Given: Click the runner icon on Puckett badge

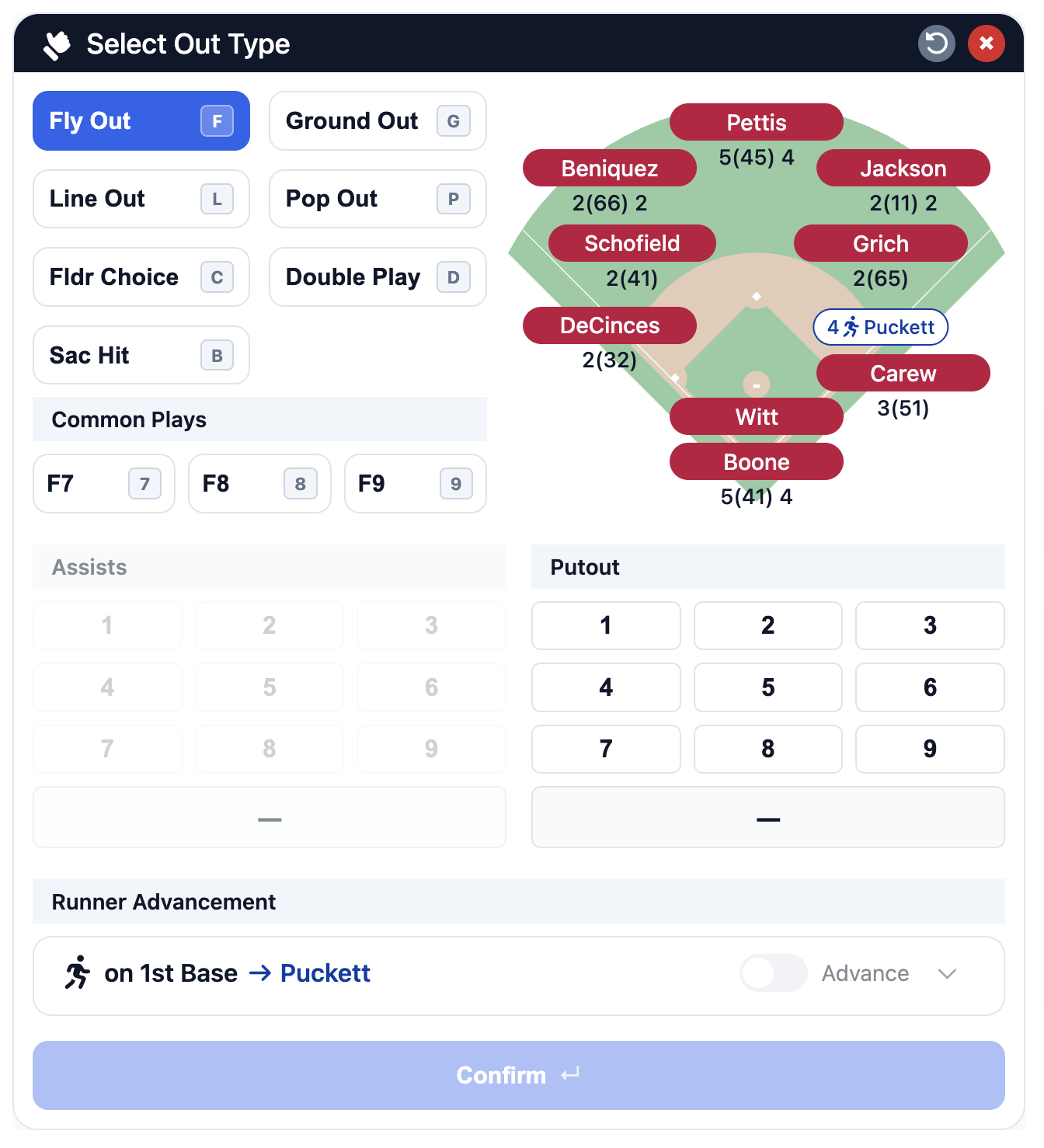Looking at the screenshot, I should (x=851, y=327).
